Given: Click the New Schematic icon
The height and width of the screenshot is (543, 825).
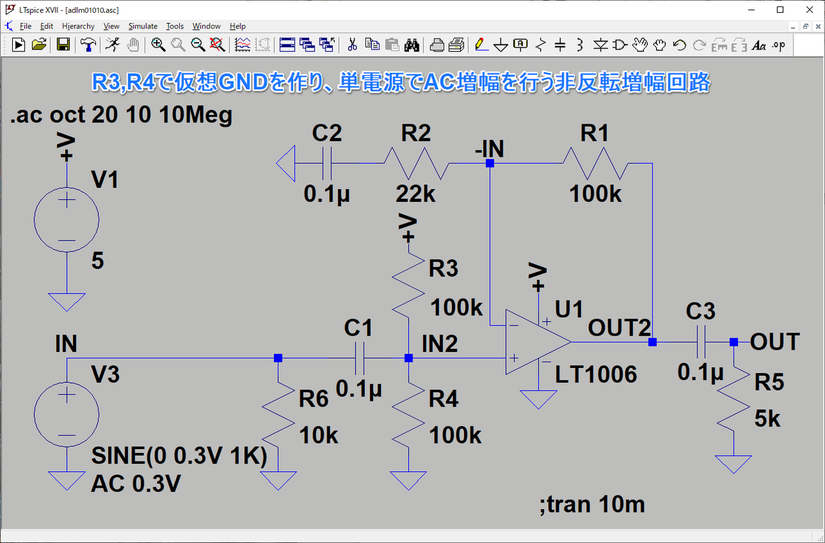Looking at the screenshot, I should [x=18, y=45].
